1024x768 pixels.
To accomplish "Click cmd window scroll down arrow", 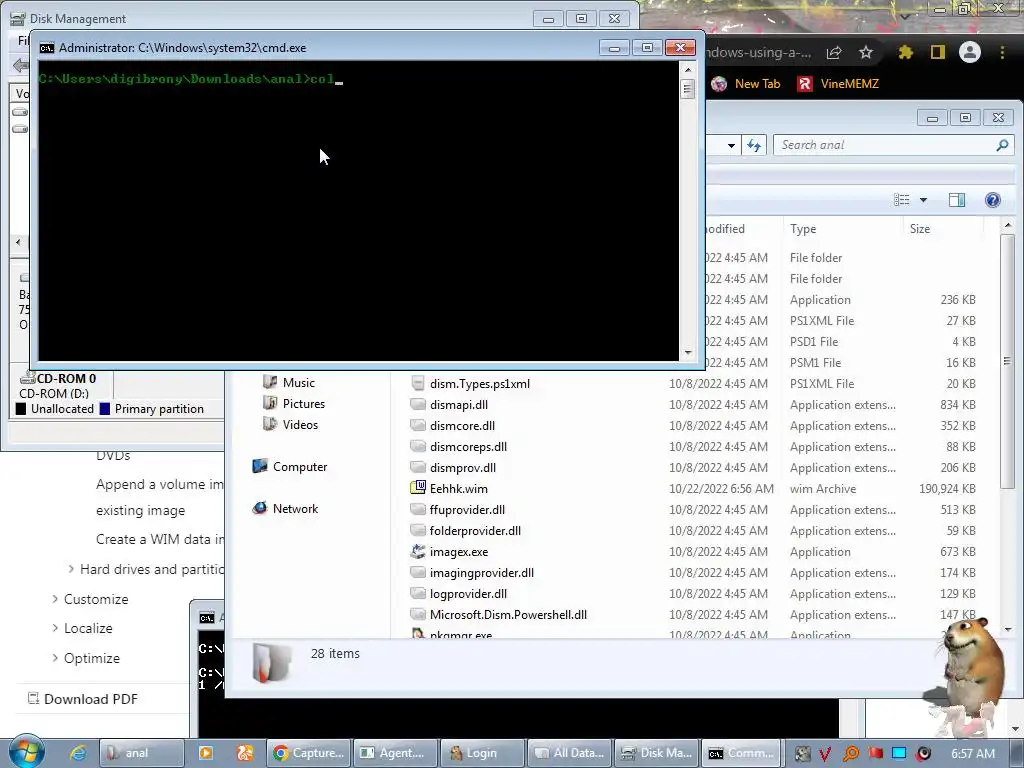I will pos(688,353).
